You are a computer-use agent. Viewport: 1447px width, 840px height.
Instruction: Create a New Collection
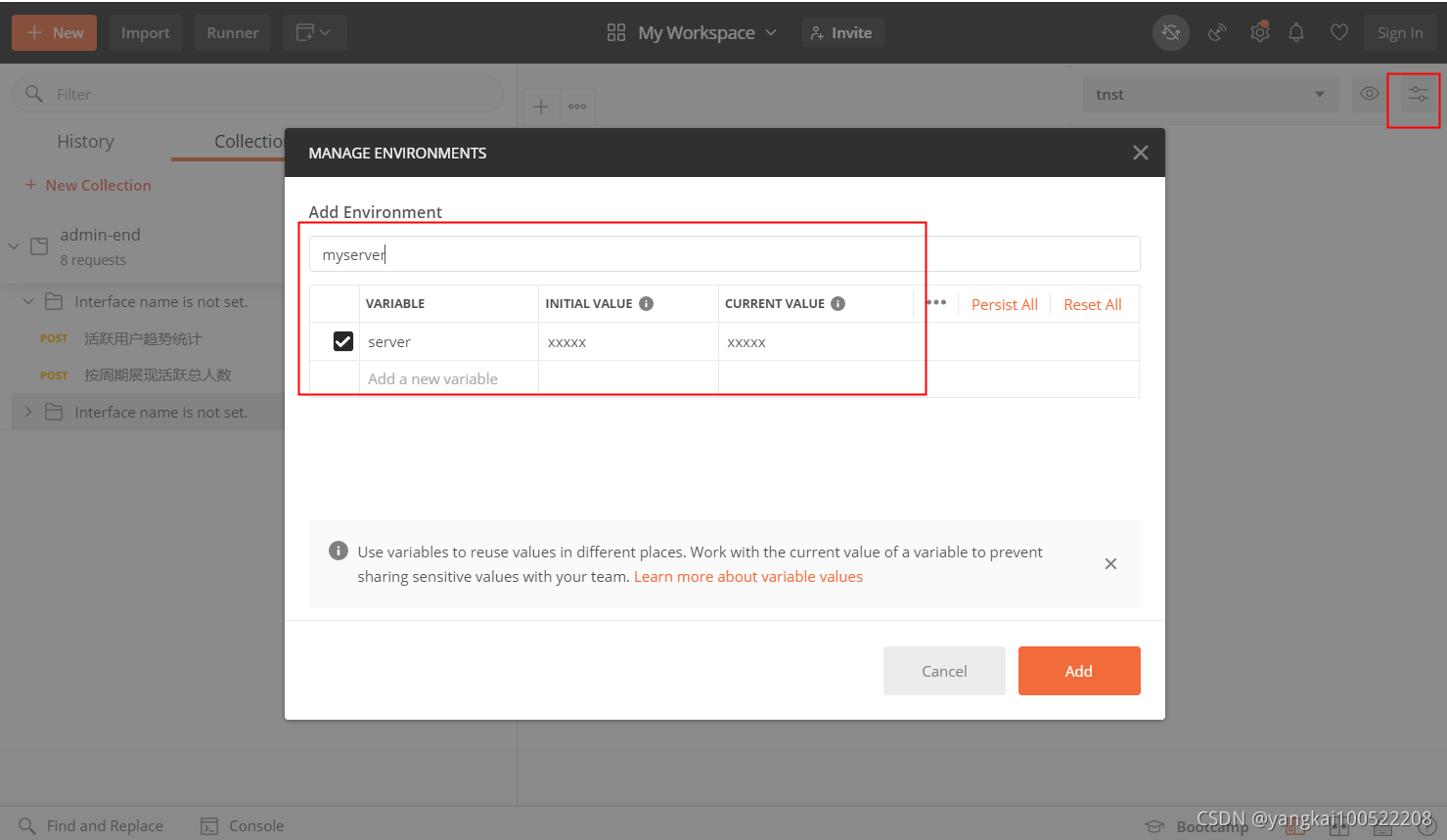pyautogui.click(x=88, y=185)
